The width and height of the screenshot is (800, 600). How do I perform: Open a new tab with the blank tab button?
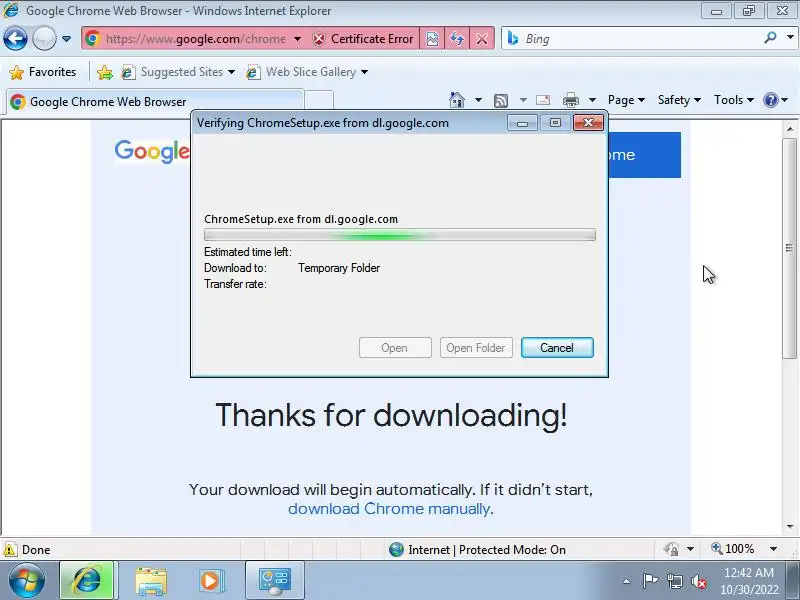[319, 101]
